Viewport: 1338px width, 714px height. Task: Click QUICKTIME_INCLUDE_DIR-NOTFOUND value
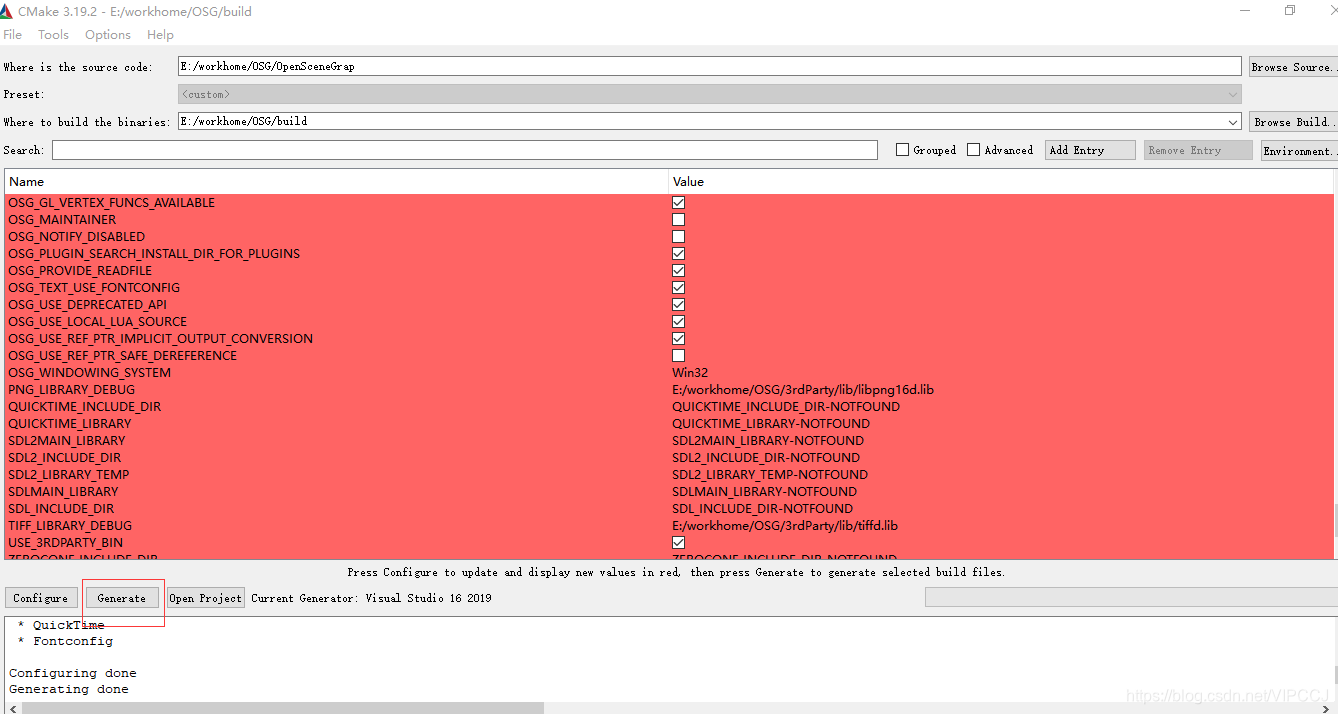point(786,407)
